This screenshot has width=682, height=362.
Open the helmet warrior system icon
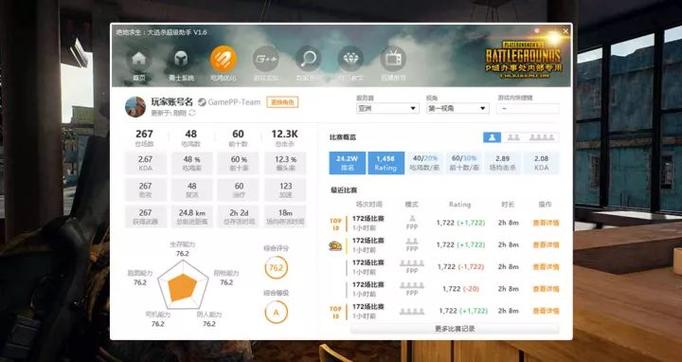(181, 59)
